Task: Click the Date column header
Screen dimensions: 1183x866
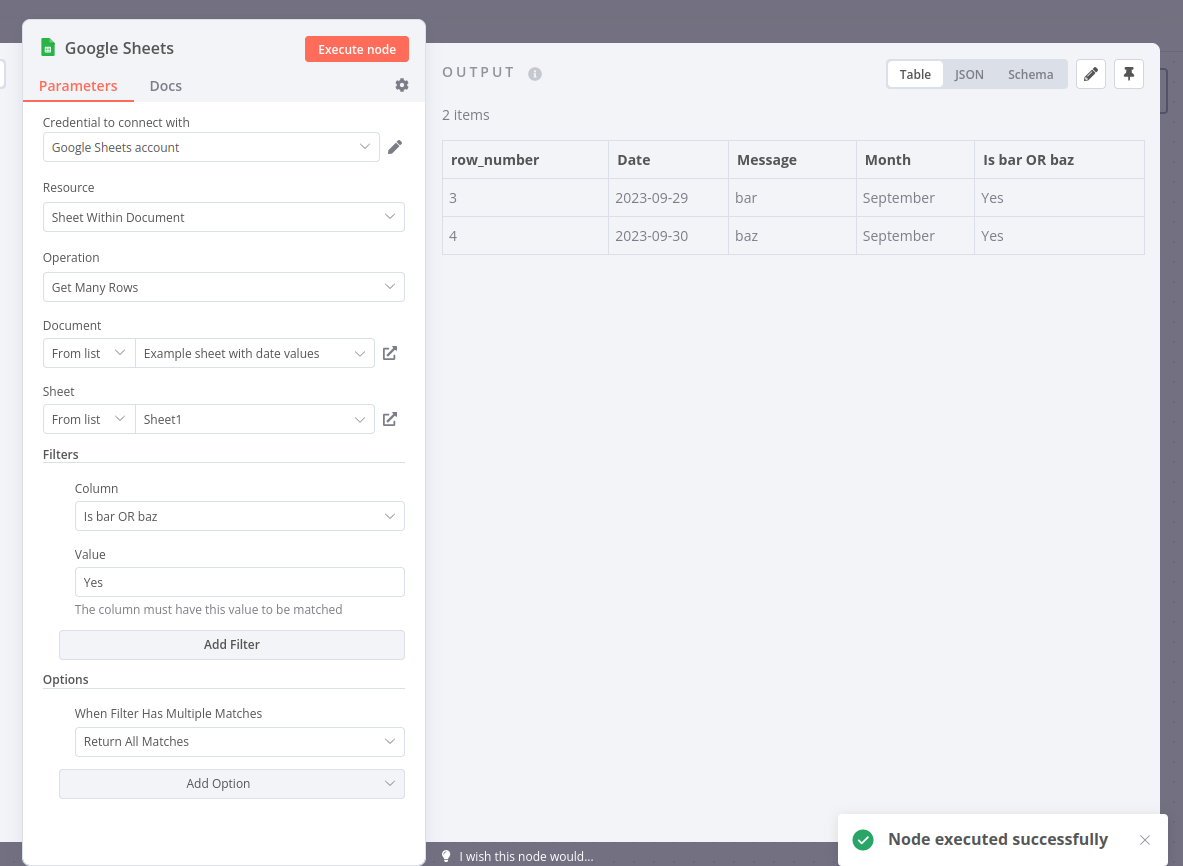Action: pyautogui.click(x=668, y=160)
